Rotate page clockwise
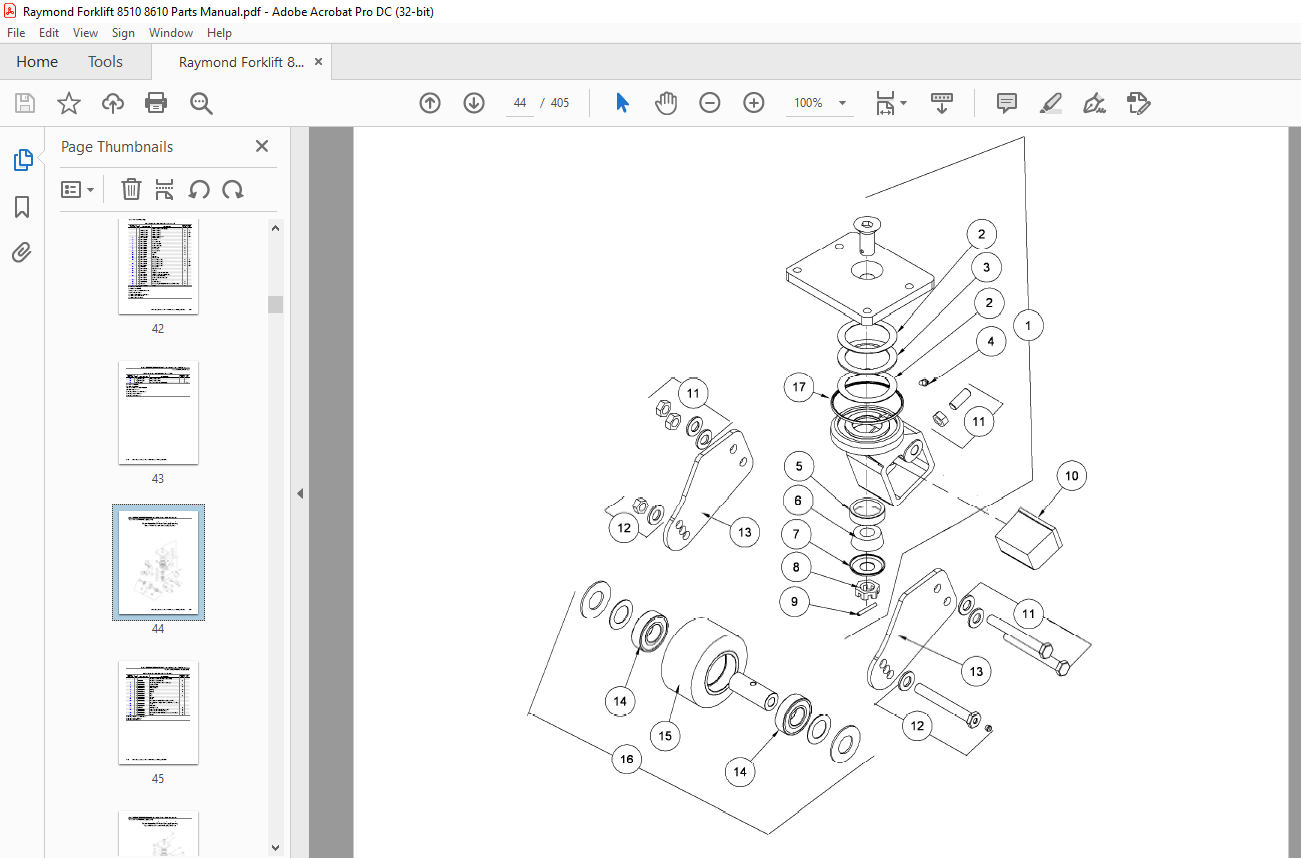This screenshot has width=1301, height=858. click(233, 189)
